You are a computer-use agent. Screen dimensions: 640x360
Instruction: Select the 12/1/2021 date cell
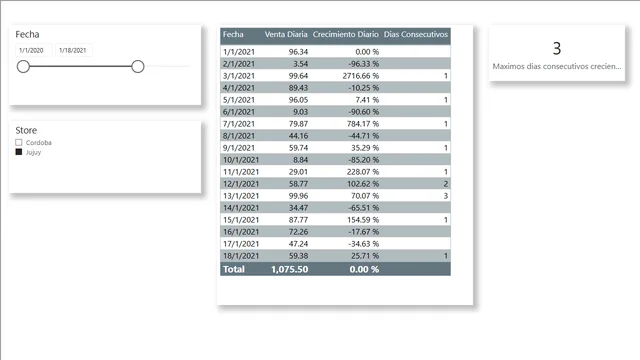tap(241, 184)
